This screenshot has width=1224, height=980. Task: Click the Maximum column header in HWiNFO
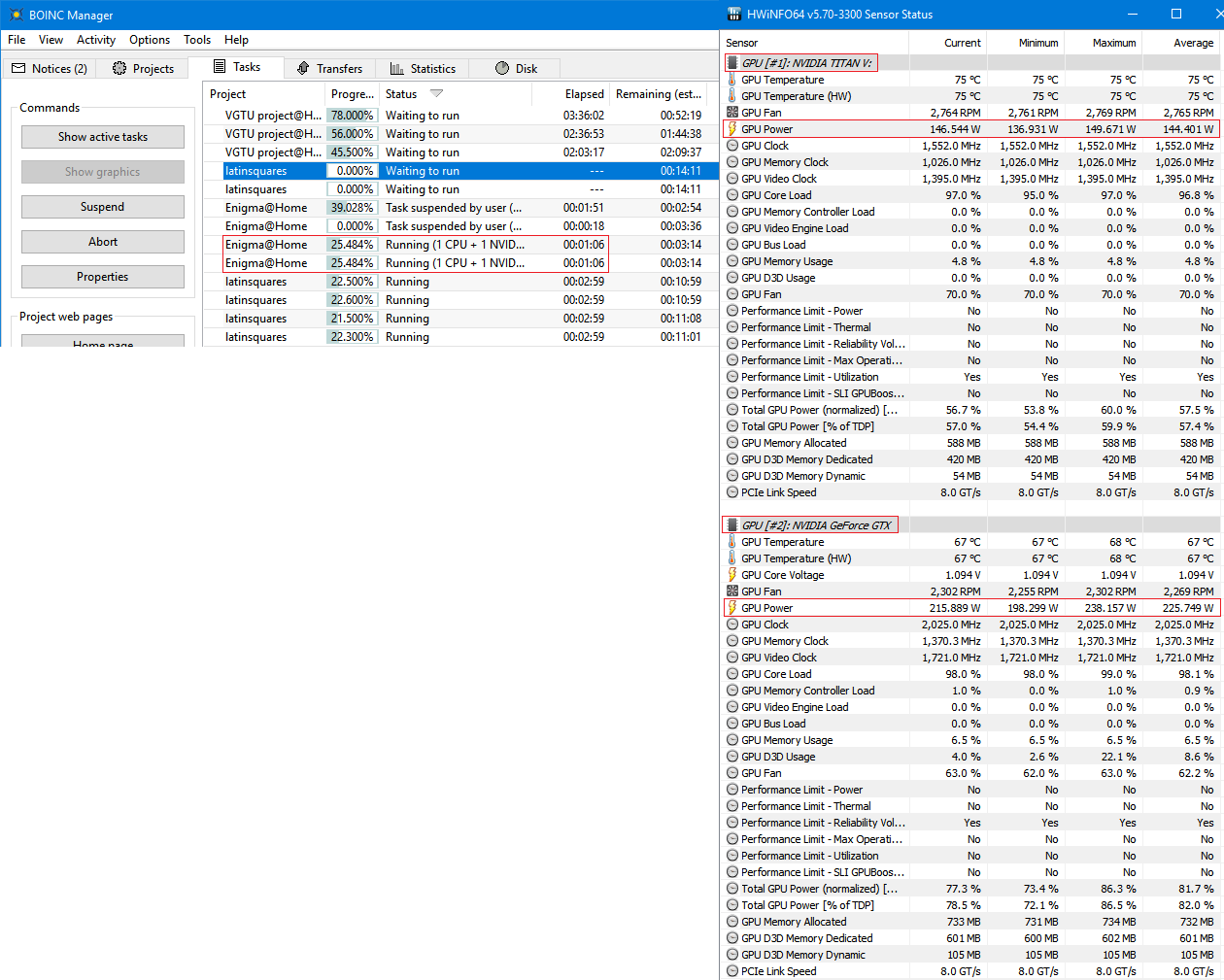click(x=1103, y=43)
